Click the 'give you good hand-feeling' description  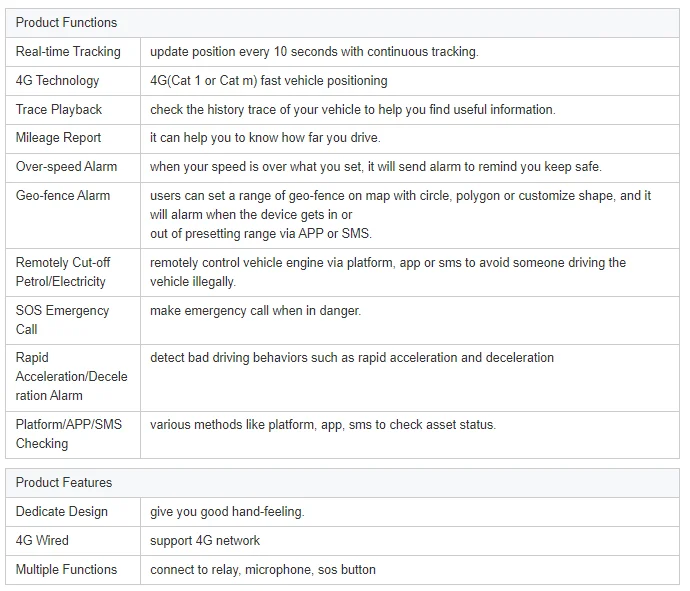click(227, 512)
